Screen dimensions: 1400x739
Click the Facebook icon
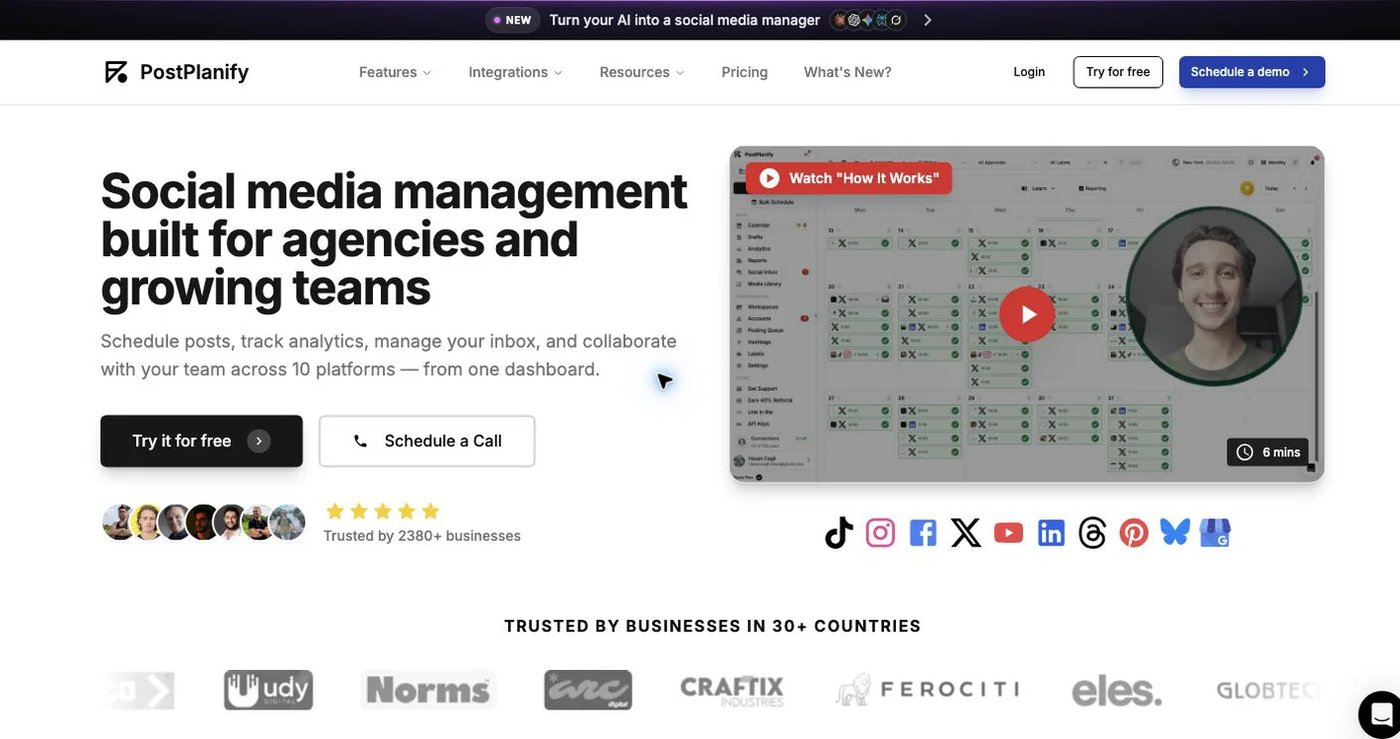923,533
